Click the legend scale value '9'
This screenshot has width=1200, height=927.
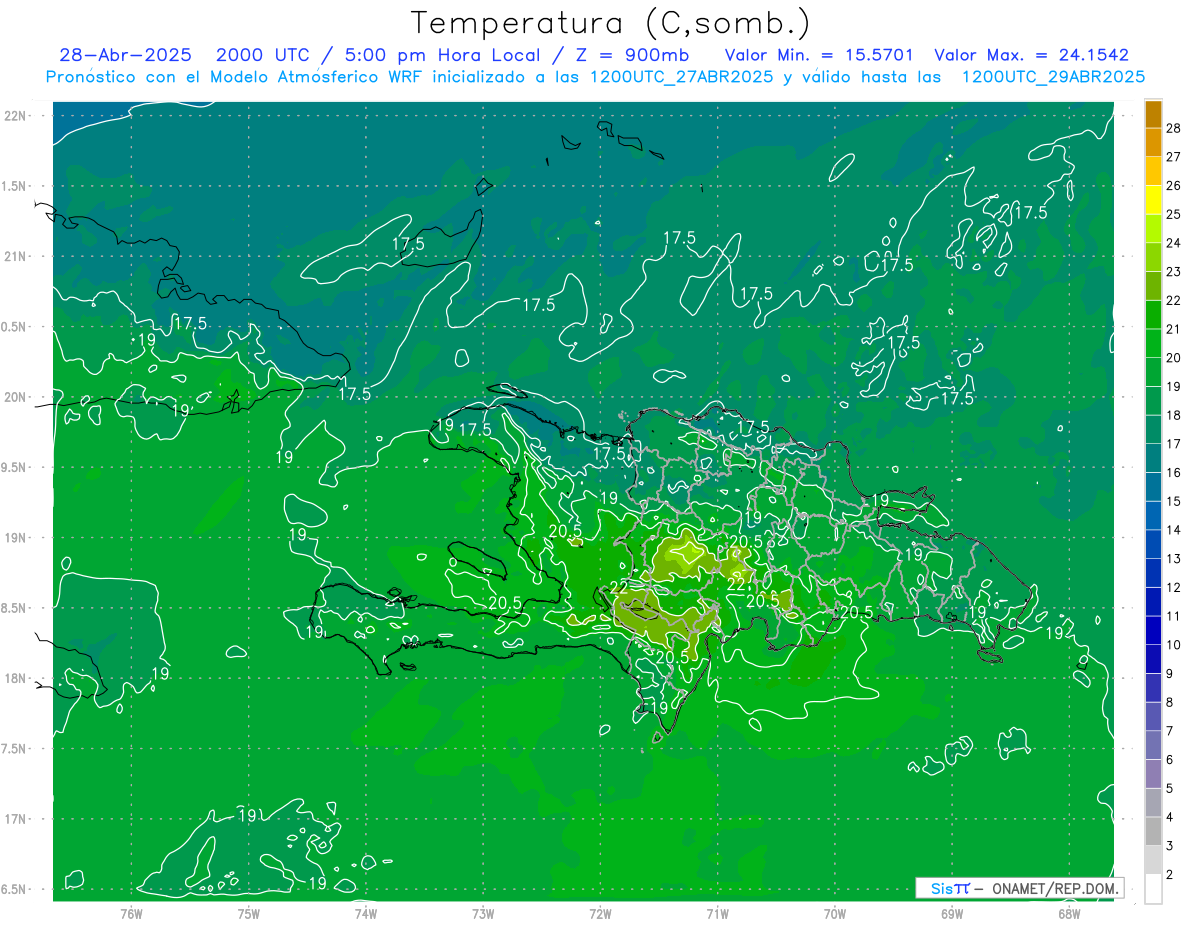click(x=1170, y=674)
